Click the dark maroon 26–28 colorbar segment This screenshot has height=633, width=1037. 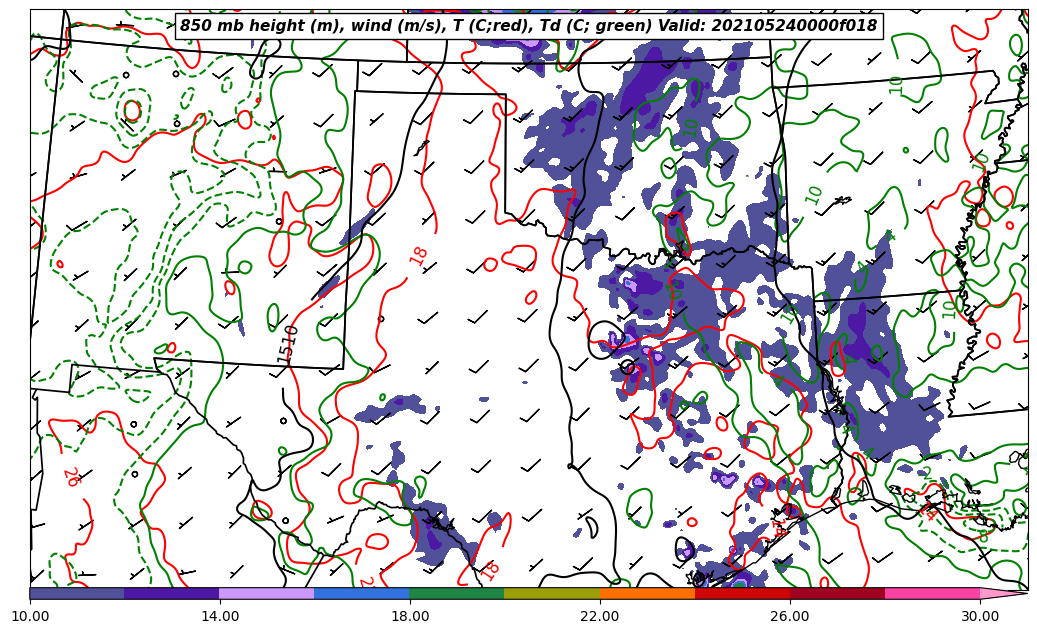pyautogui.click(x=837, y=593)
